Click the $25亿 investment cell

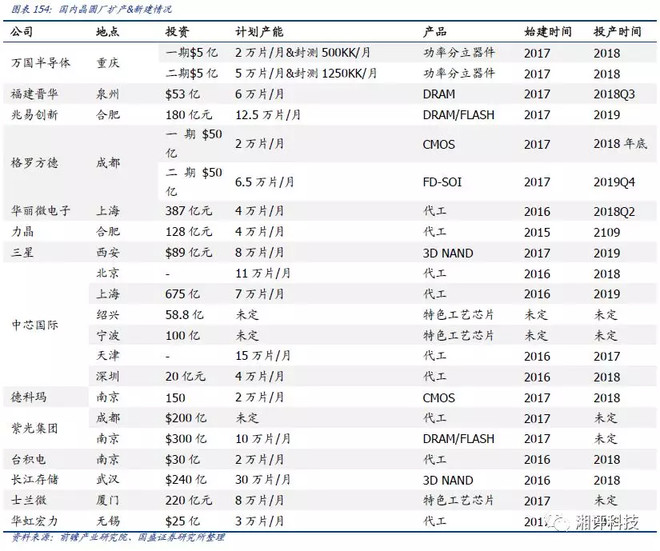click(x=182, y=521)
